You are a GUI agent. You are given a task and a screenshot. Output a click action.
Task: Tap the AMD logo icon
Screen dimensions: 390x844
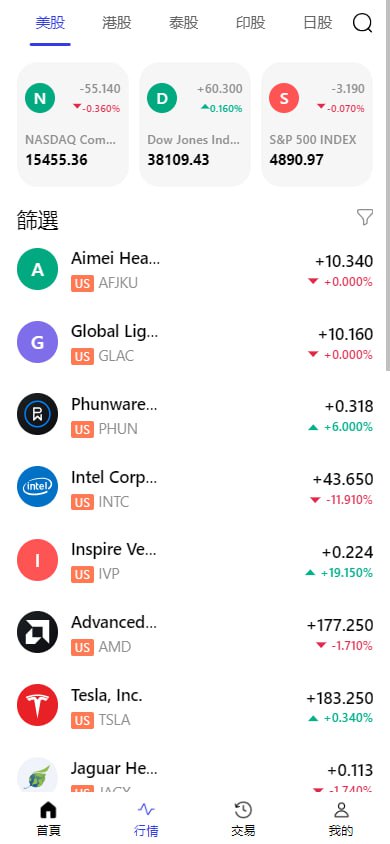37,632
